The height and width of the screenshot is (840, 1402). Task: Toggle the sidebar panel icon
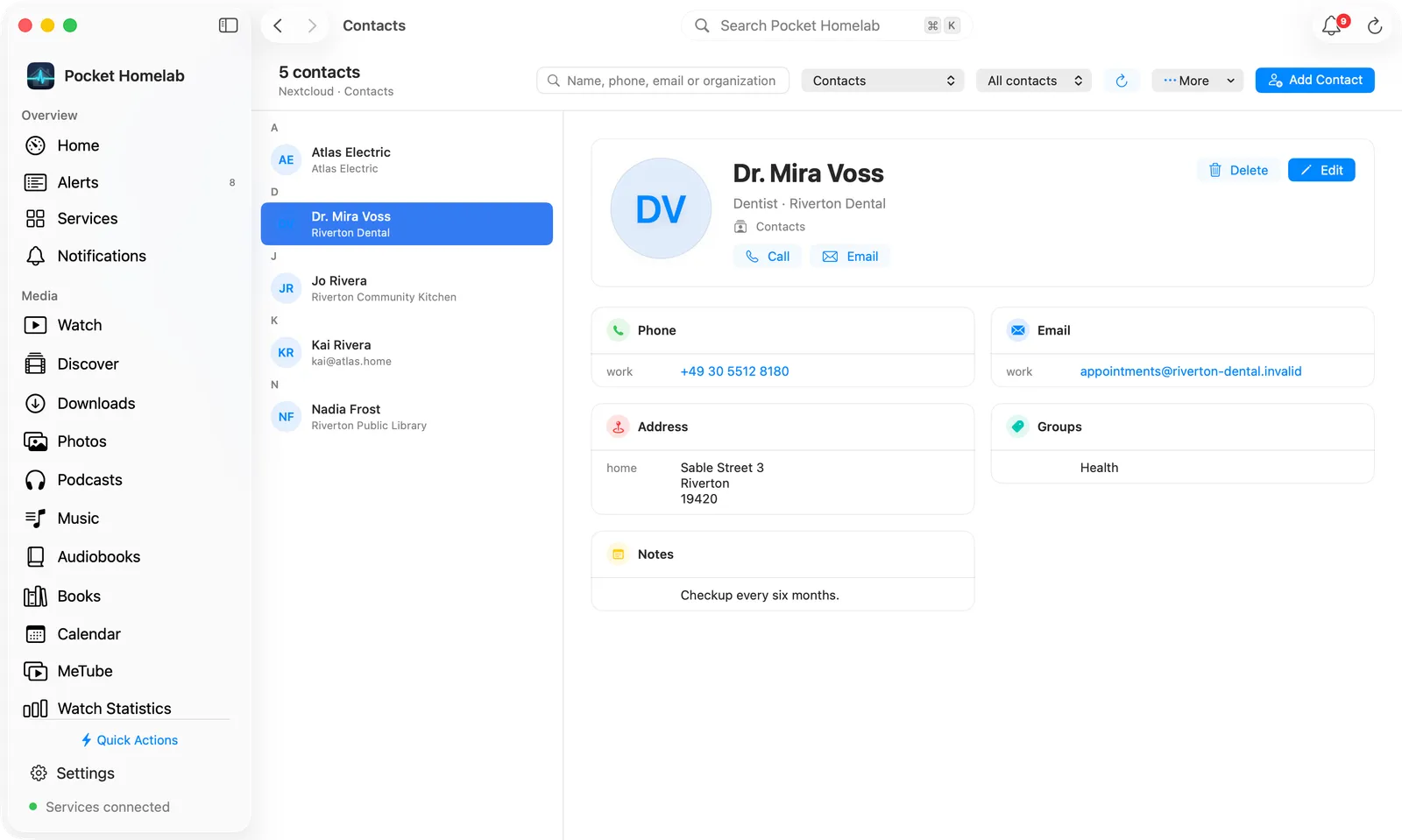pyautogui.click(x=228, y=25)
